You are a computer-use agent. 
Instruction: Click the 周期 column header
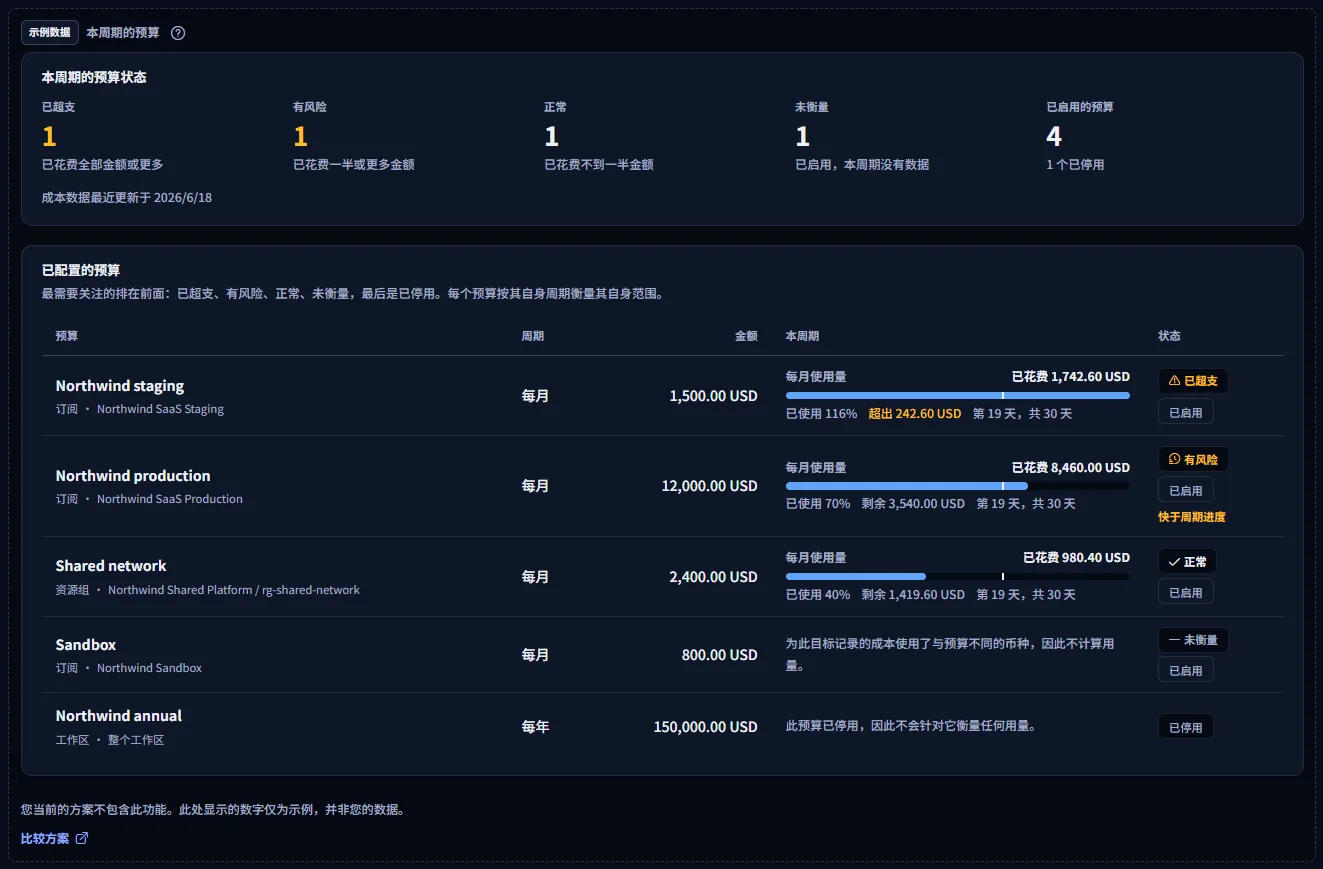533,336
